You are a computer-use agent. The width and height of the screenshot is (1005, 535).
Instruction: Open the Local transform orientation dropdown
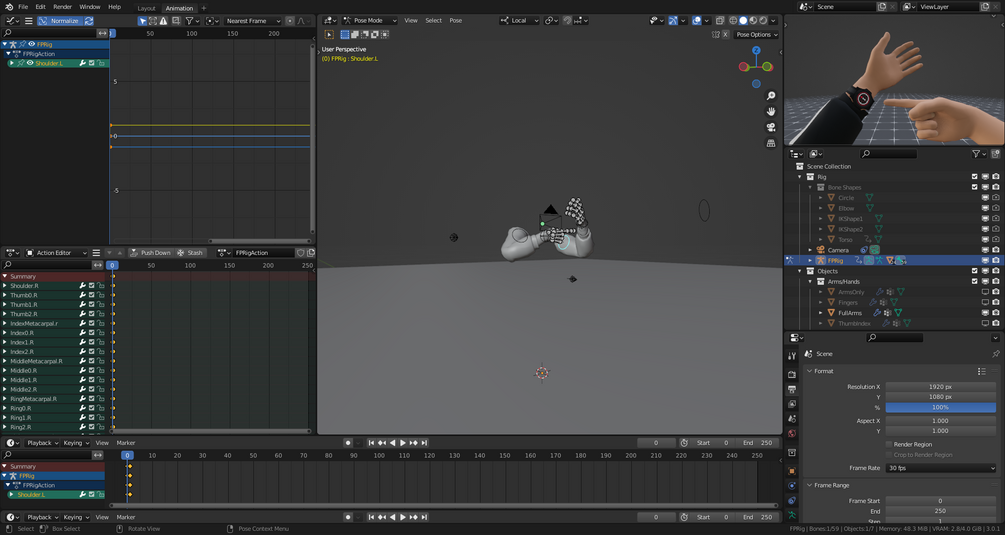[520, 21]
